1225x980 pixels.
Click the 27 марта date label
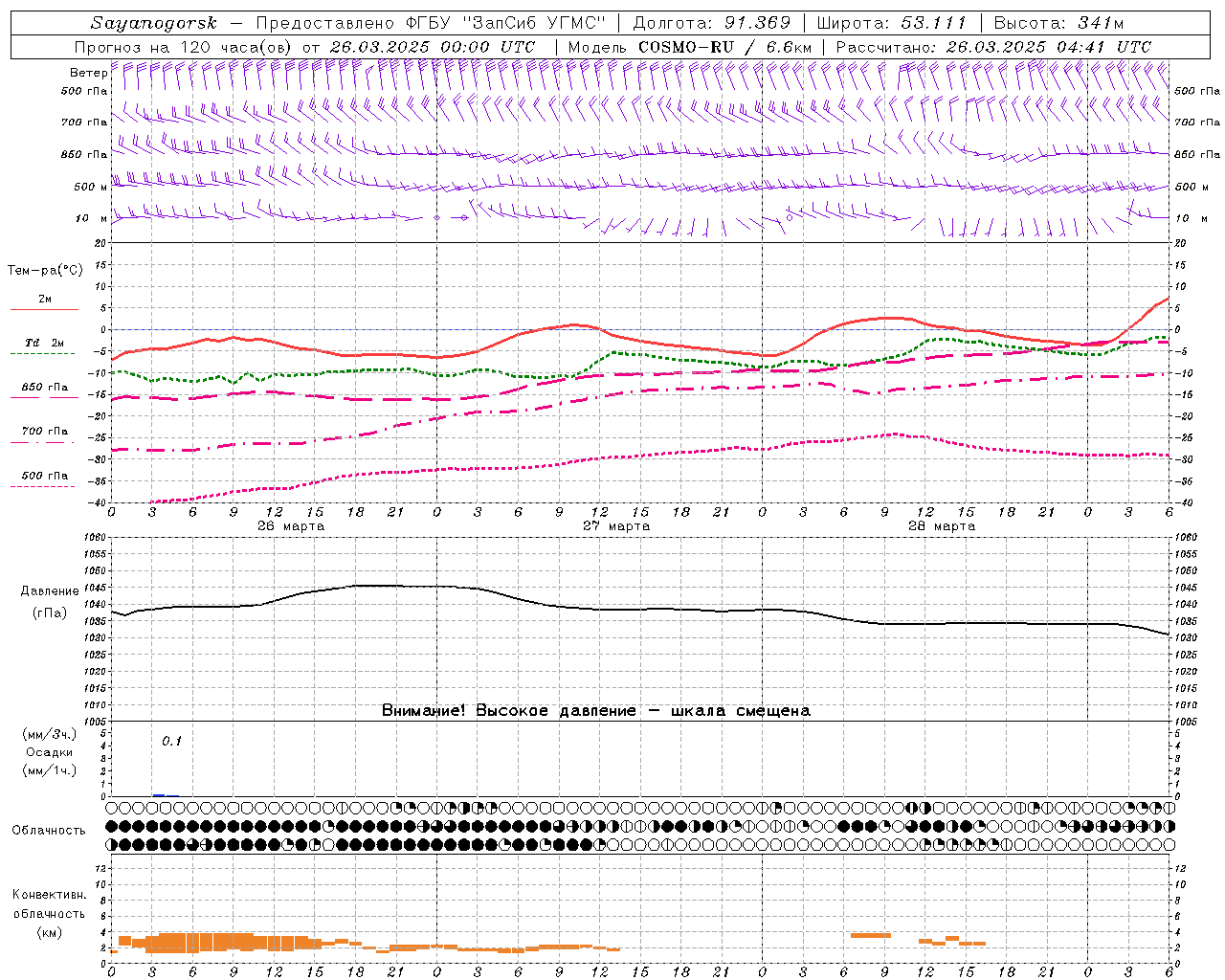tap(616, 526)
